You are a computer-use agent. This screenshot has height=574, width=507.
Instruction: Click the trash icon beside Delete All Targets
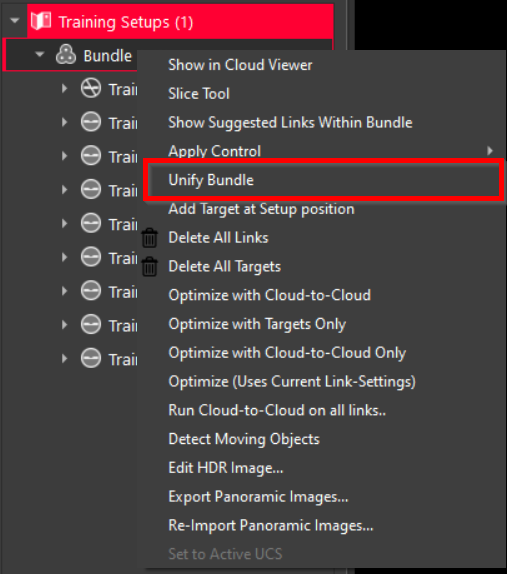[150, 266]
